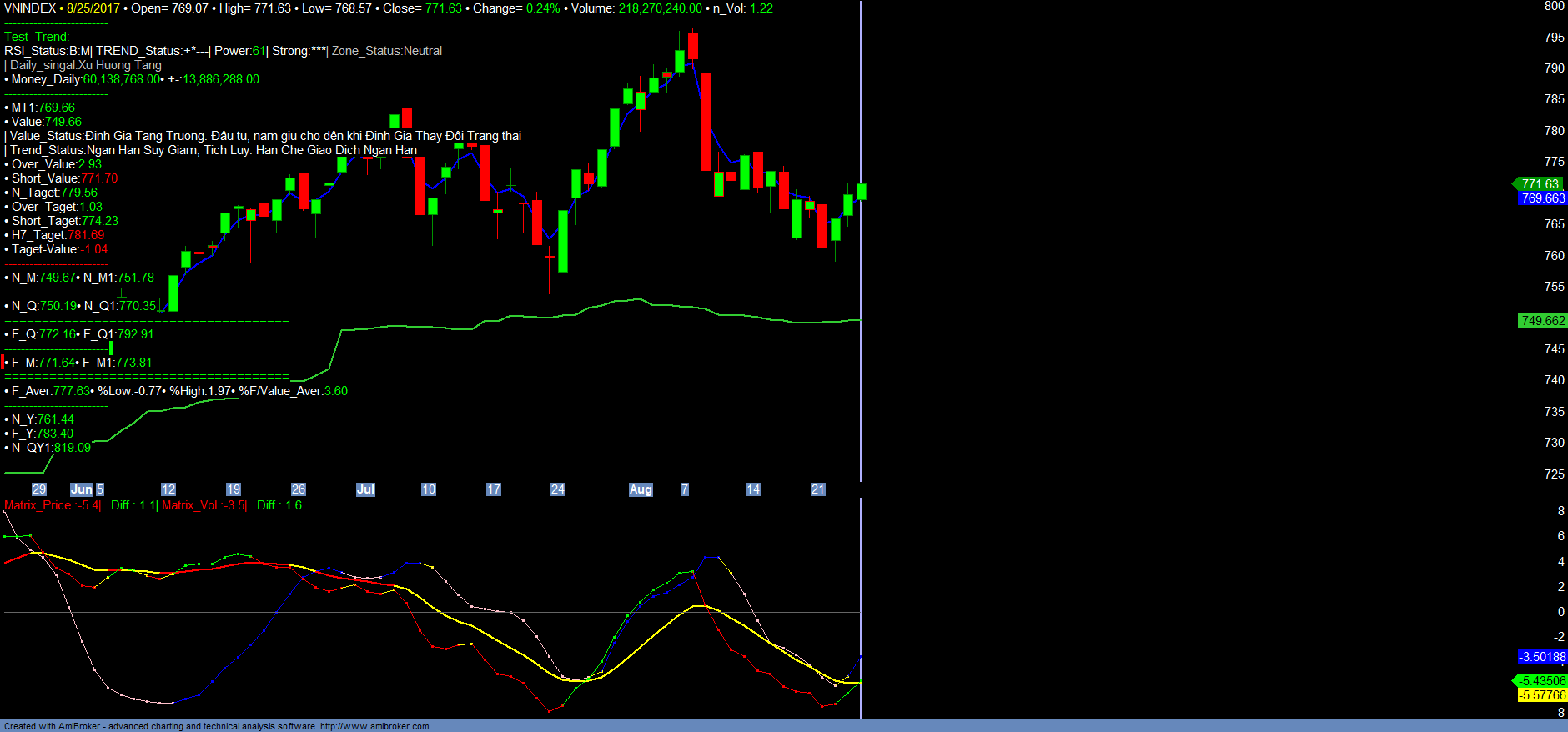Select the yellow -5.57766 indicator tag
1568x732 pixels.
(x=1542, y=695)
